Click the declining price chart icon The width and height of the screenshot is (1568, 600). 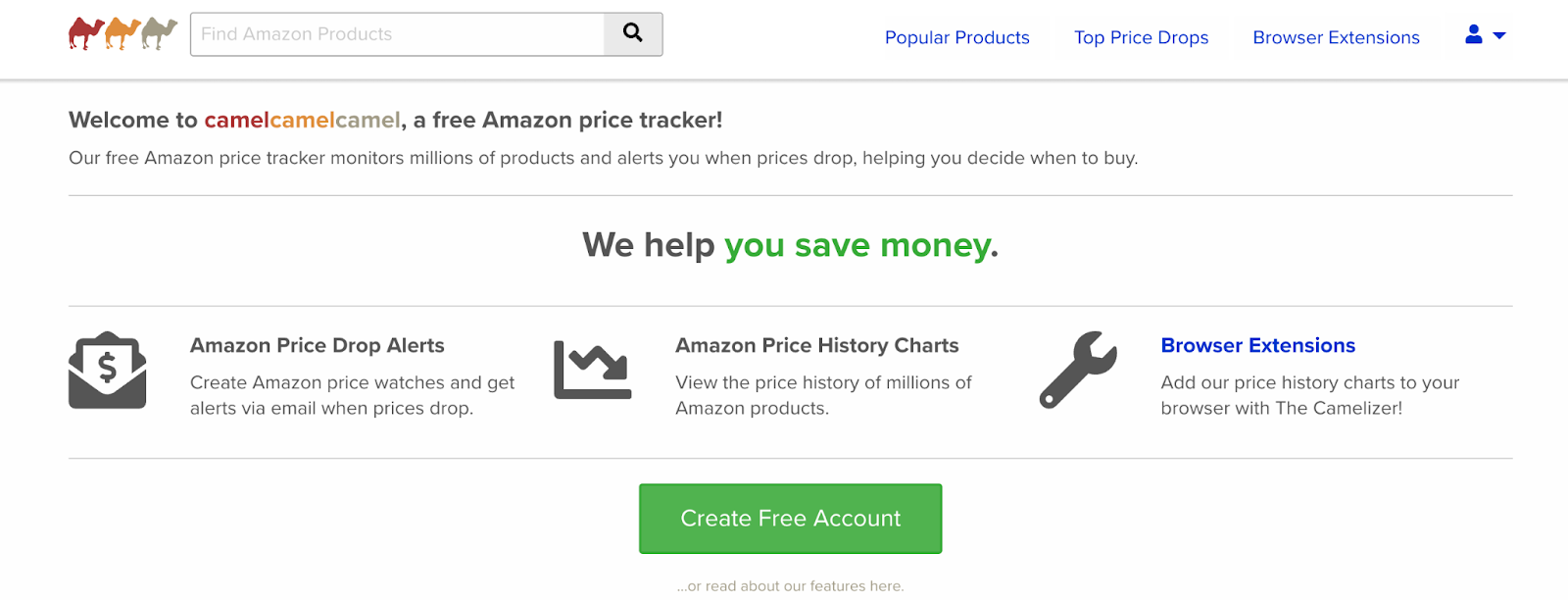click(x=593, y=370)
